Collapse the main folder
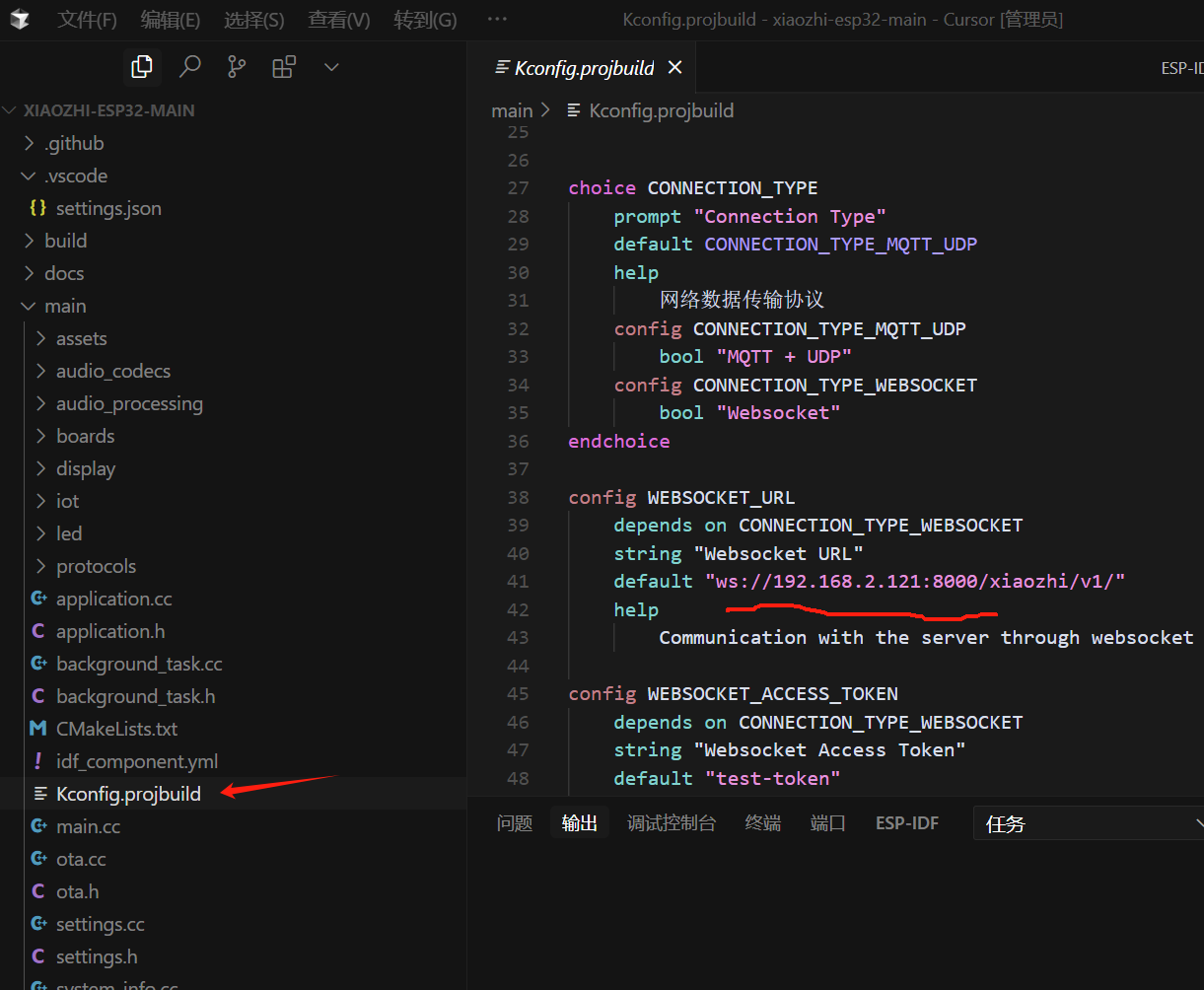The width and height of the screenshot is (1204, 990). tap(65, 306)
